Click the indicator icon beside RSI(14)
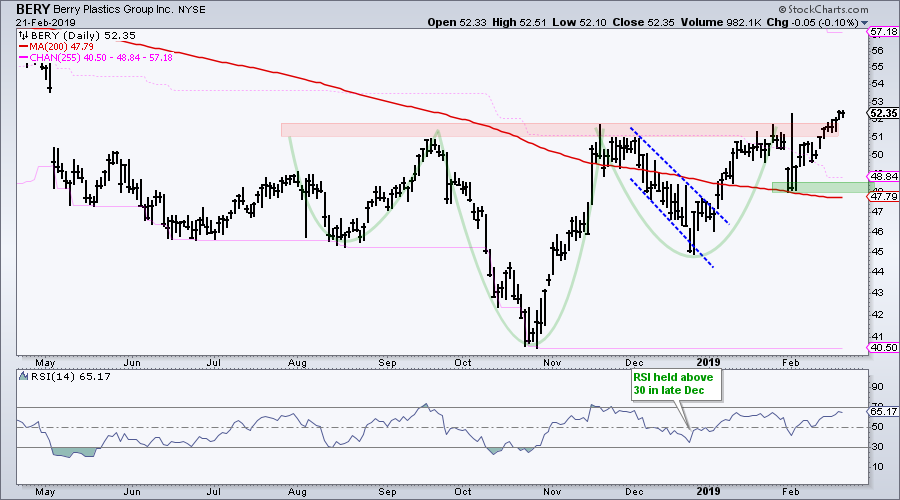 24,377
